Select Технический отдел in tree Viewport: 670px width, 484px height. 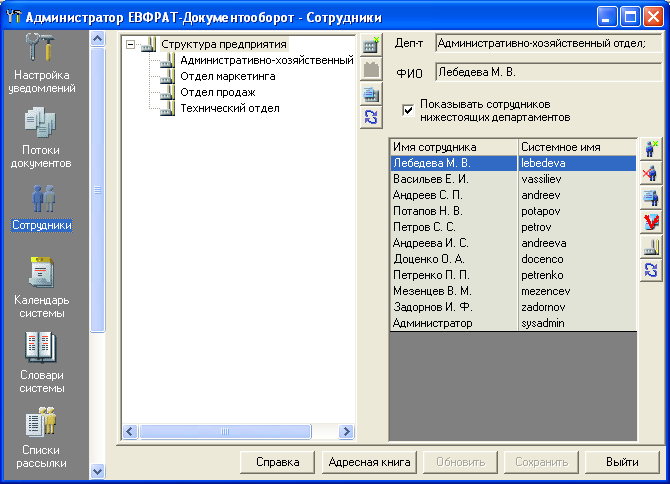(230, 109)
